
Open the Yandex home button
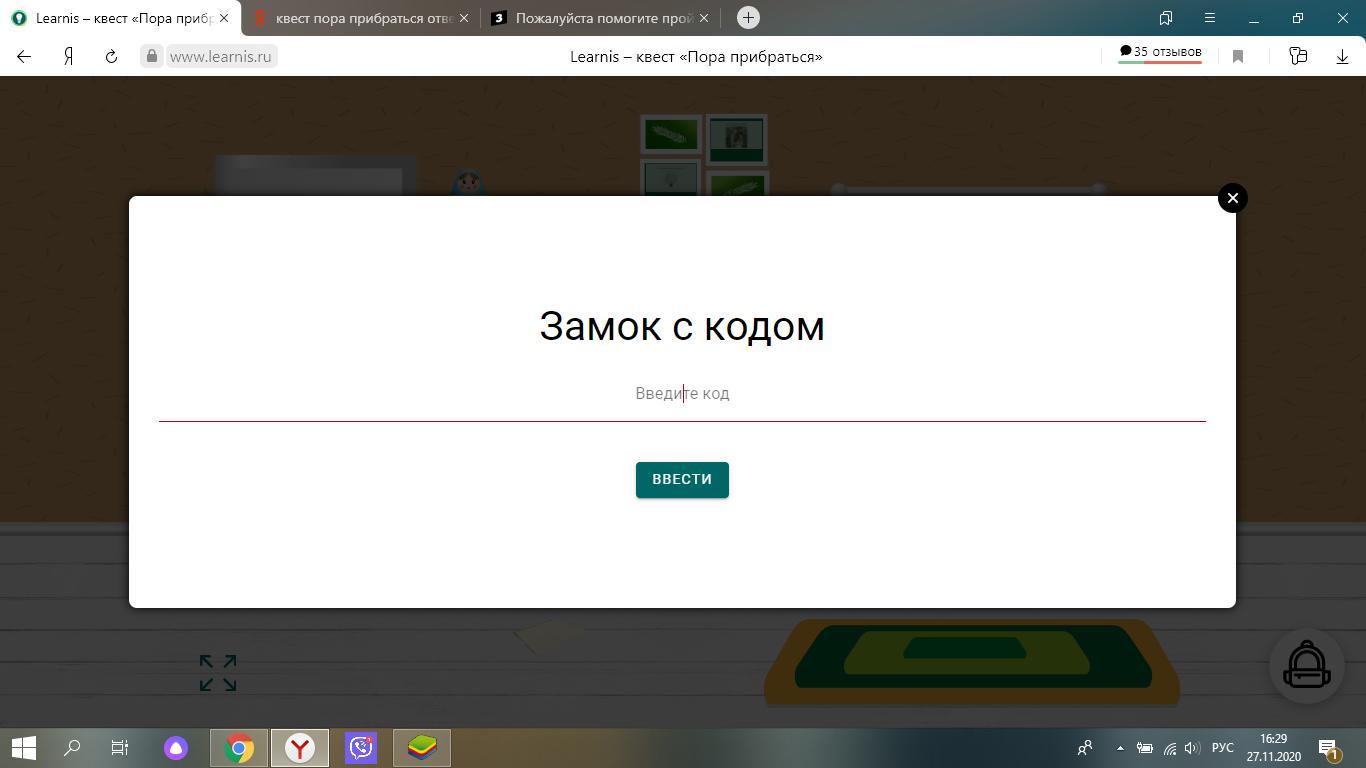click(68, 57)
